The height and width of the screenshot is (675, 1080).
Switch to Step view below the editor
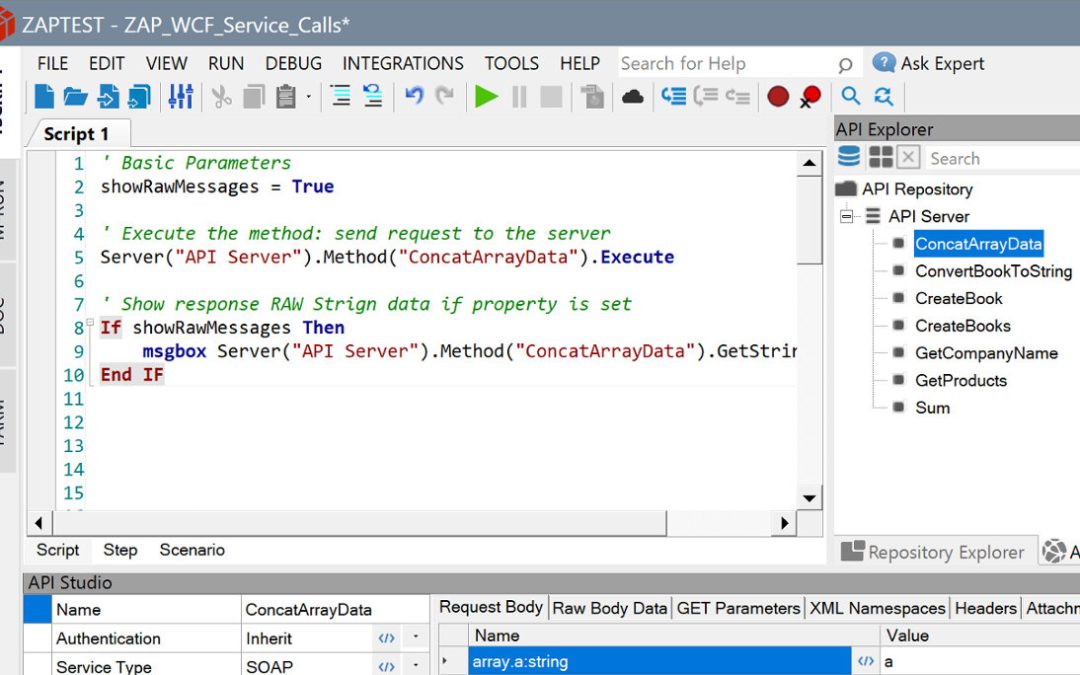pyautogui.click(x=120, y=550)
